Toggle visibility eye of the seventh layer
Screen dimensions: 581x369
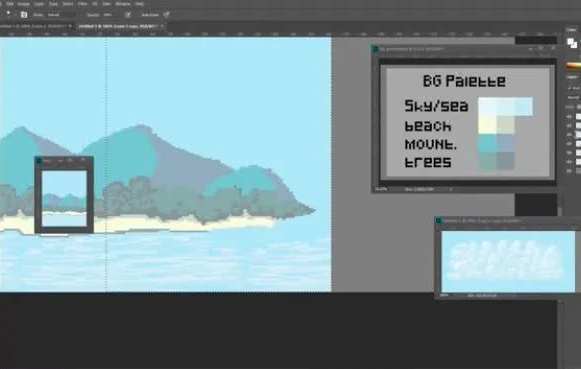[x=570, y=171]
